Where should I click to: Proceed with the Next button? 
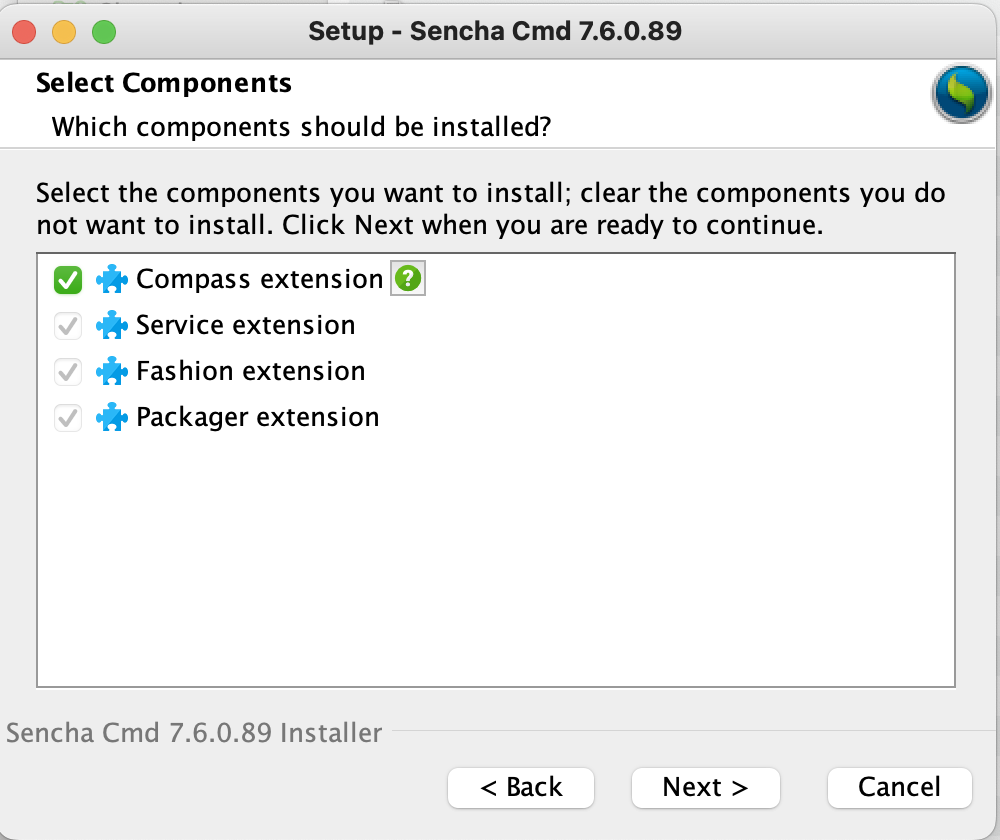(x=705, y=788)
